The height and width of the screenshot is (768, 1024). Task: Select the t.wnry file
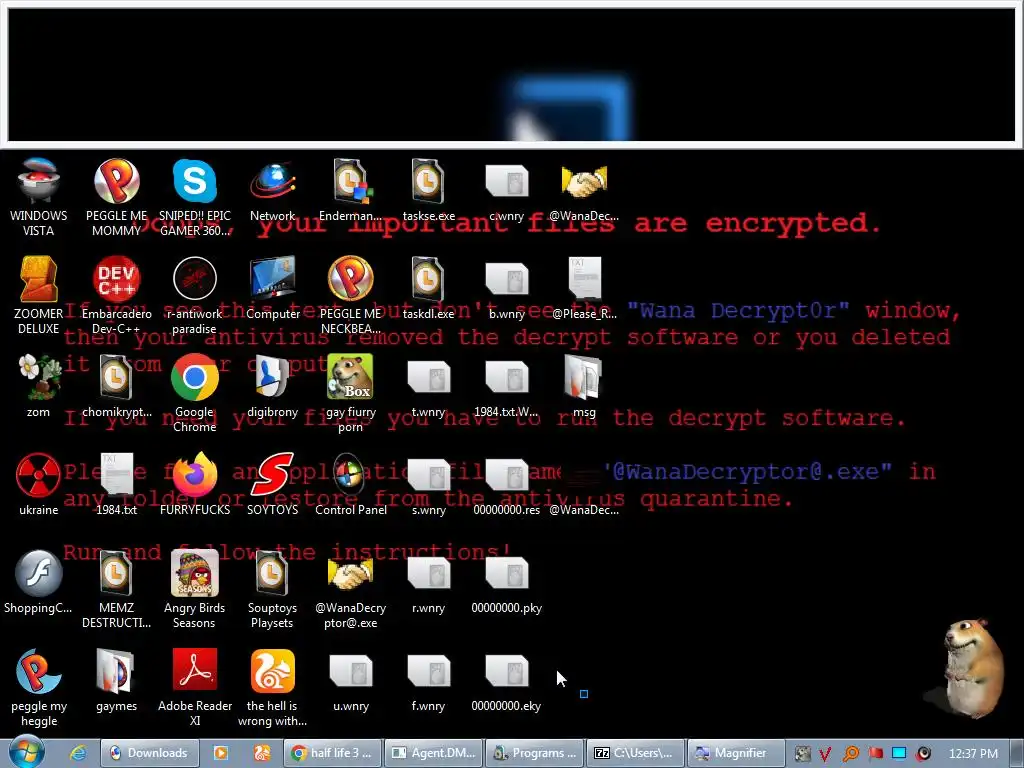tap(428, 387)
